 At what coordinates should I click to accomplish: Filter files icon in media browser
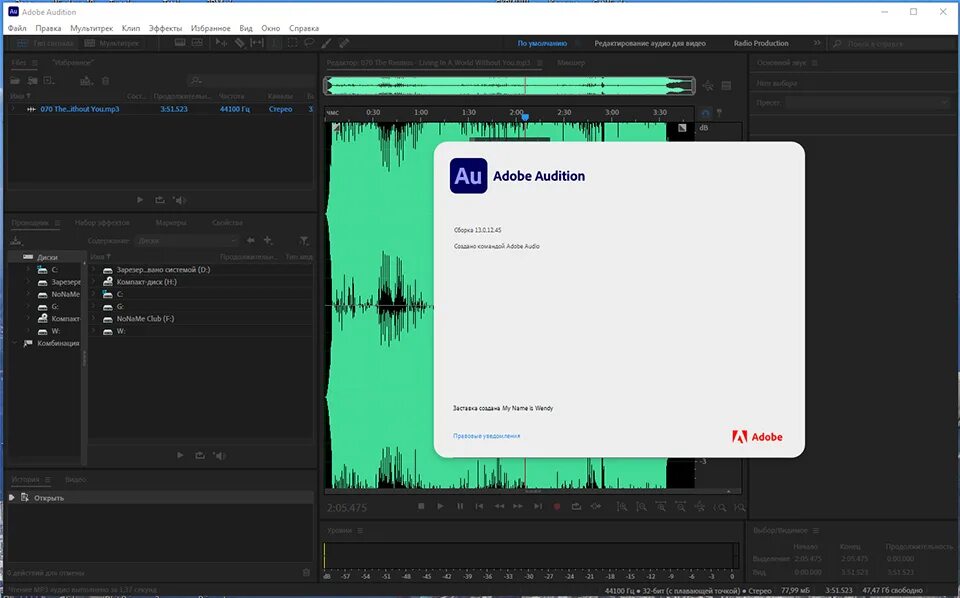[304, 241]
